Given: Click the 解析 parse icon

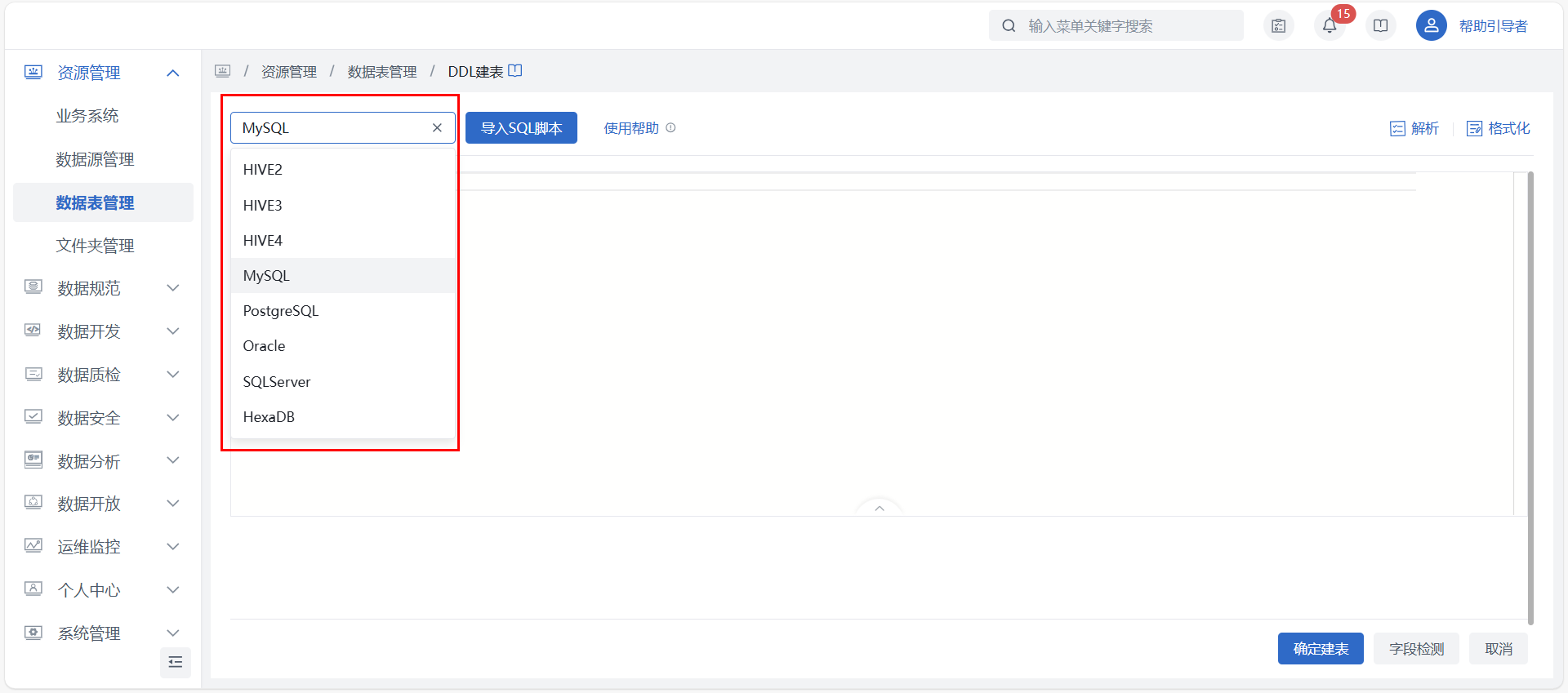Looking at the screenshot, I should [1397, 128].
